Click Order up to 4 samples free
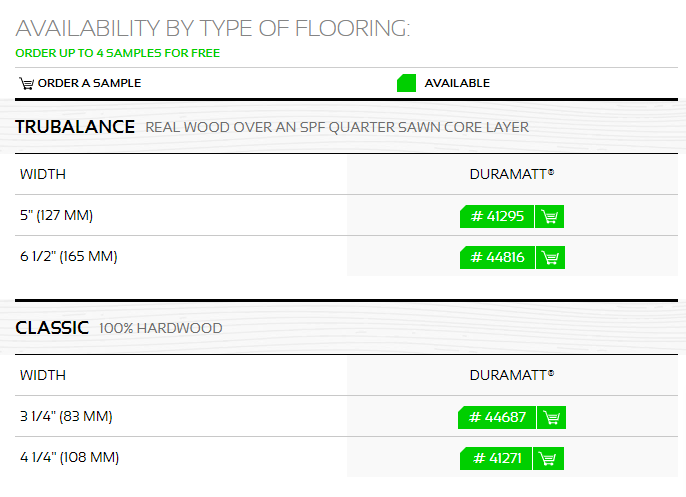Viewport: 686px width, 497px height. tap(118, 53)
